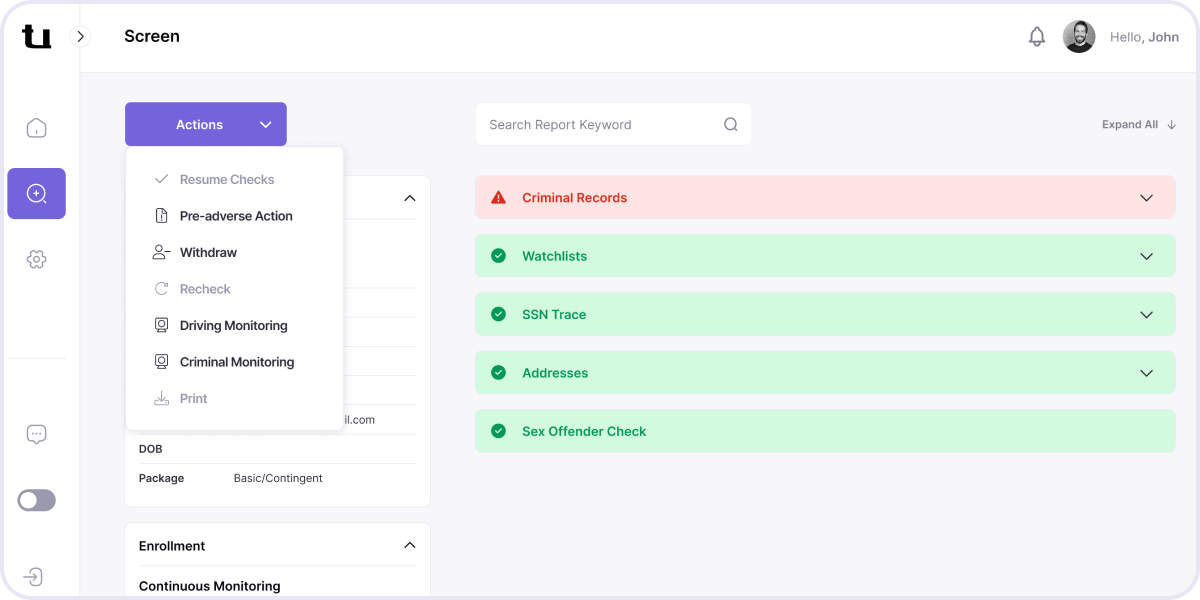The height and width of the screenshot is (600, 1200).
Task: Click the magnifier icon in the report search
Action: [730, 125]
